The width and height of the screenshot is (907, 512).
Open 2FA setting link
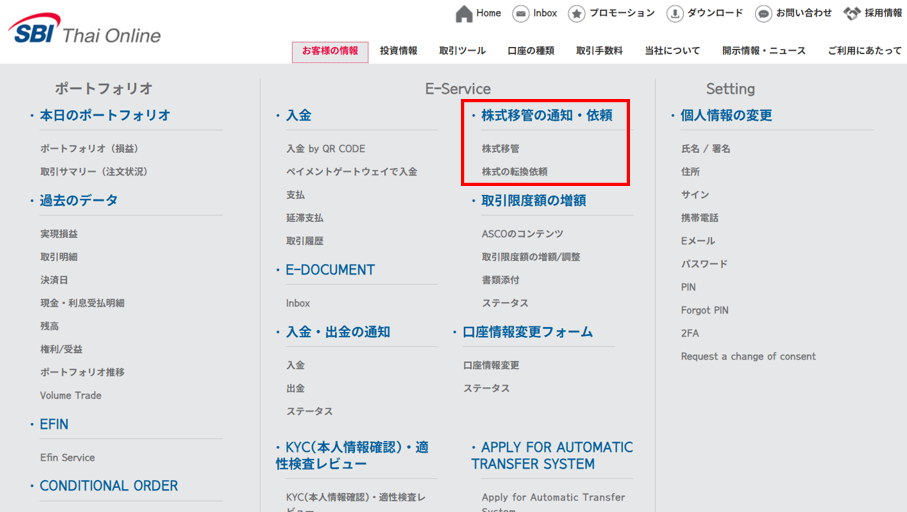[690, 333]
